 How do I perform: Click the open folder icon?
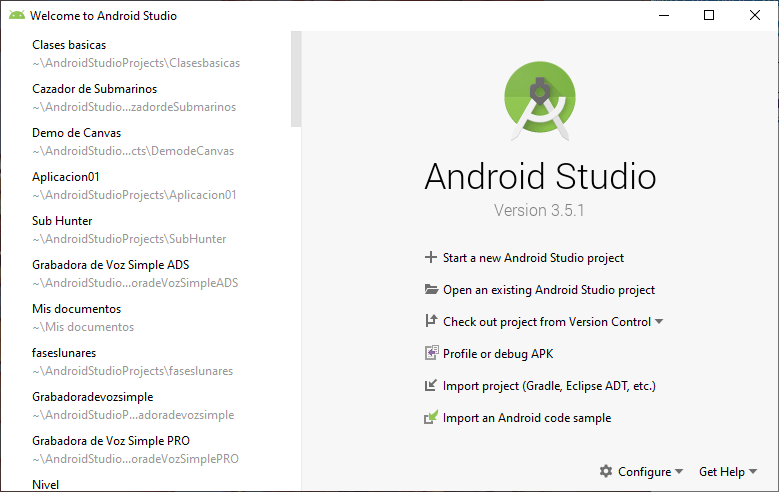click(x=431, y=290)
